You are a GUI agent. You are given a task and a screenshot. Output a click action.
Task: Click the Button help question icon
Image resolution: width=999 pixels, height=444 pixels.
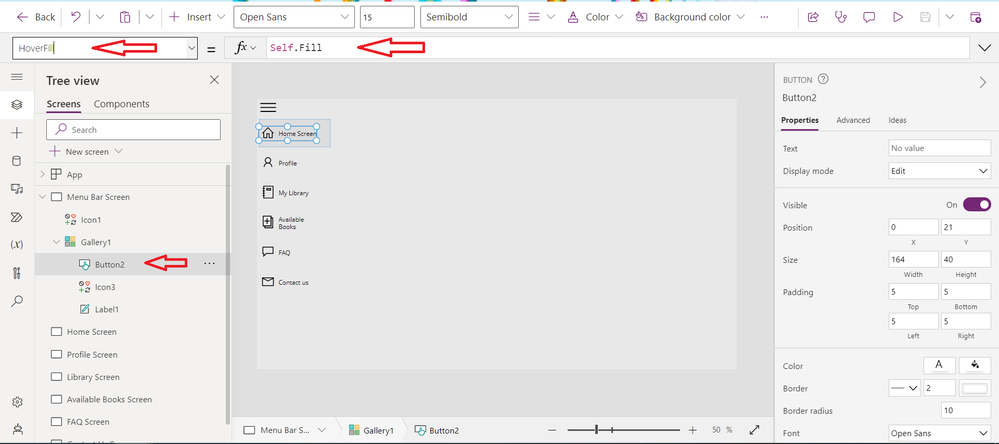(x=823, y=80)
